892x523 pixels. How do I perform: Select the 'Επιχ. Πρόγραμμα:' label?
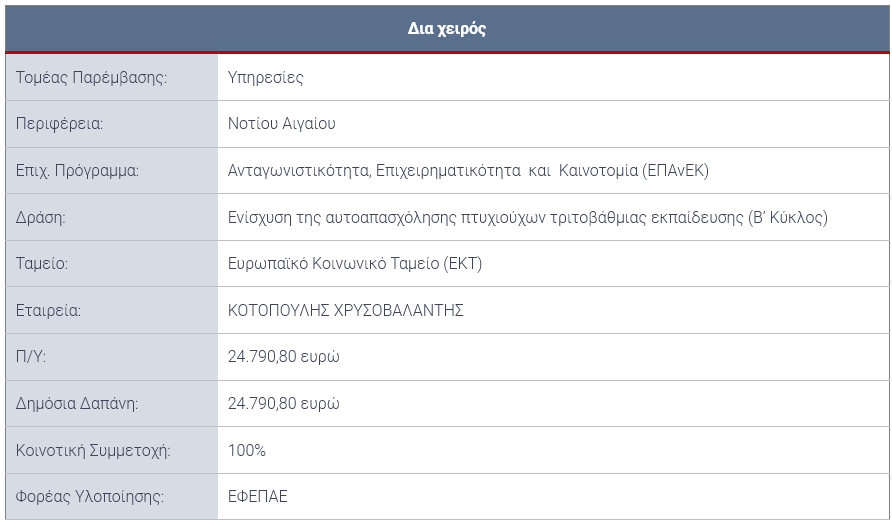pos(77,171)
